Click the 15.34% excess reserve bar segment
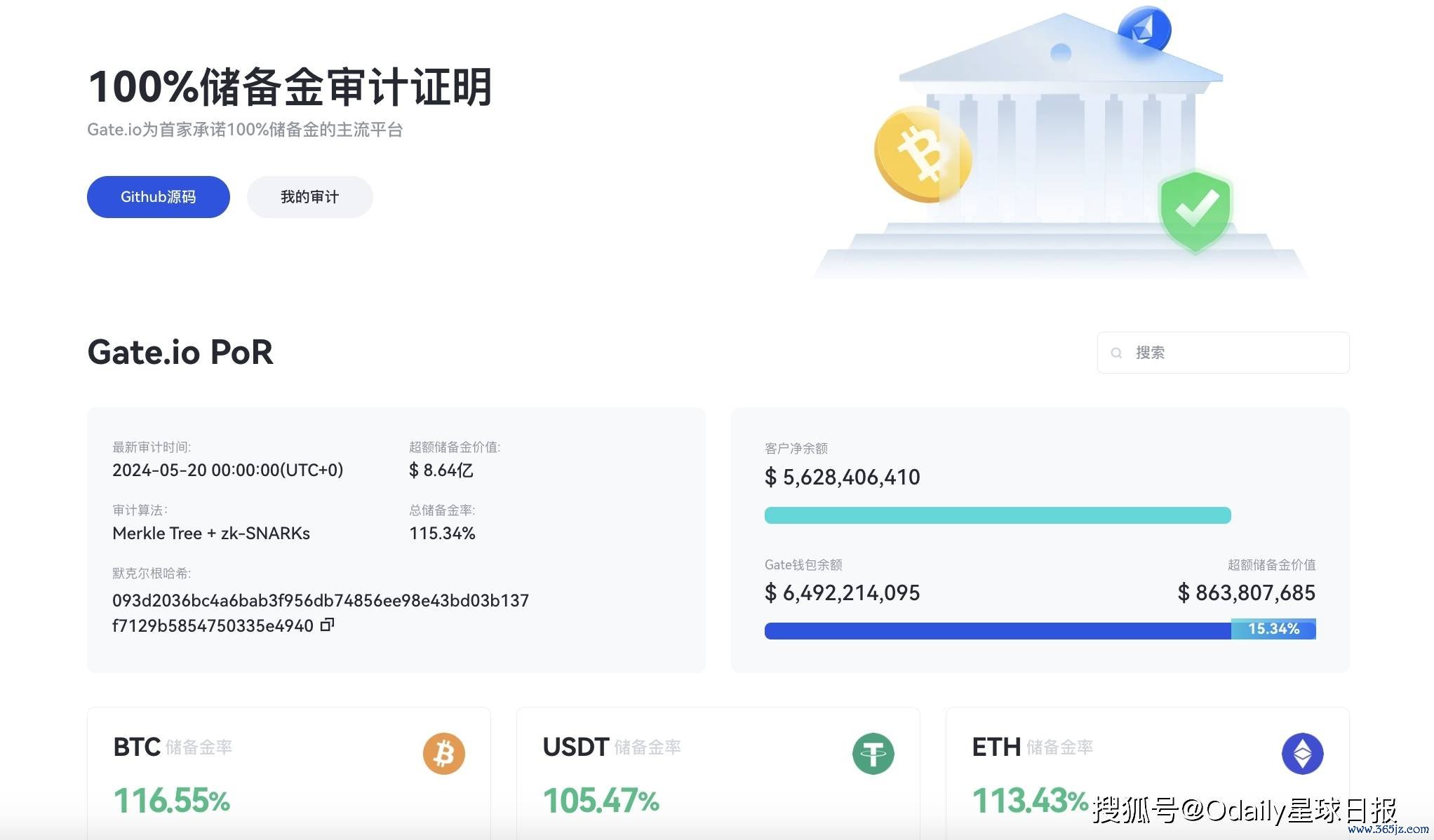The image size is (1434, 840). [1273, 629]
